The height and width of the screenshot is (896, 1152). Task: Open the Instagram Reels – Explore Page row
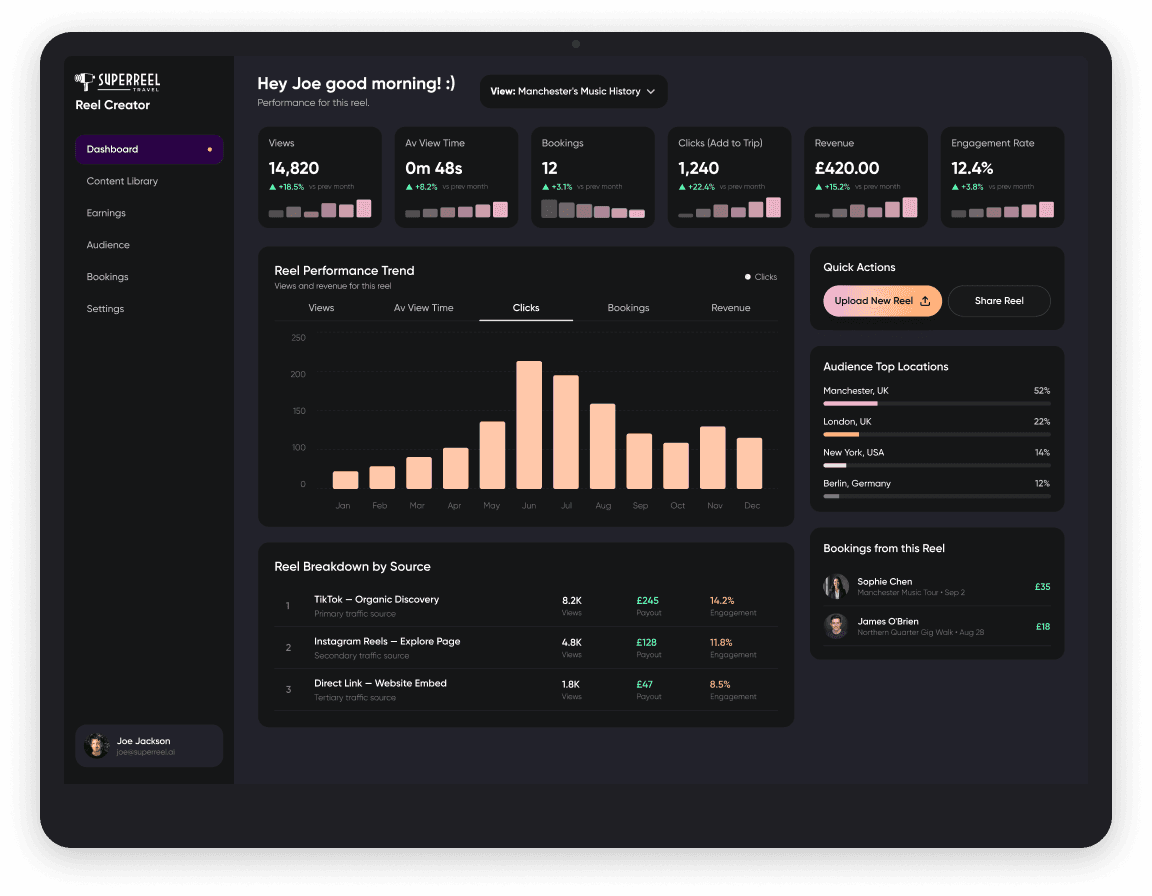(x=526, y=648)
